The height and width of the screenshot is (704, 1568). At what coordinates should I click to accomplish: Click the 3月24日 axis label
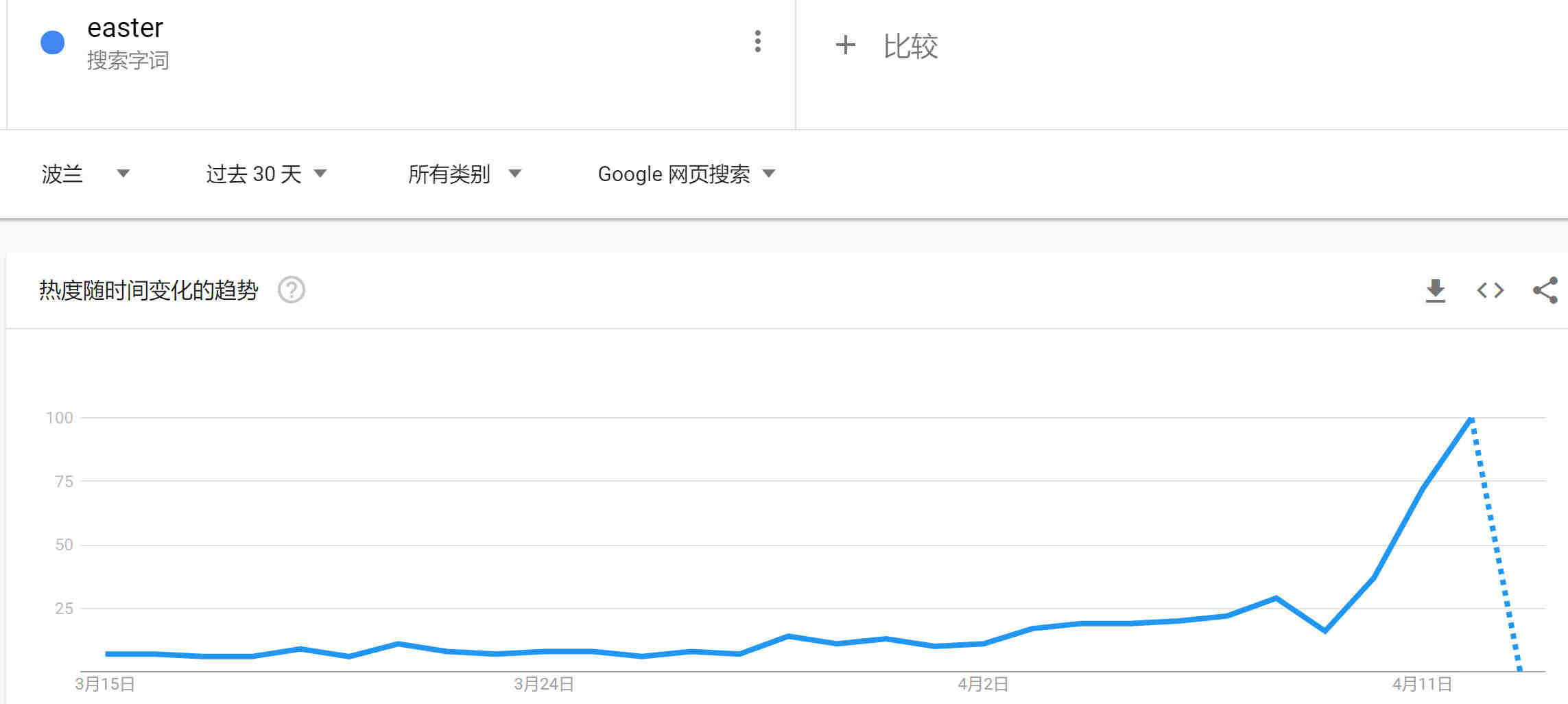(x=544, y=684)
